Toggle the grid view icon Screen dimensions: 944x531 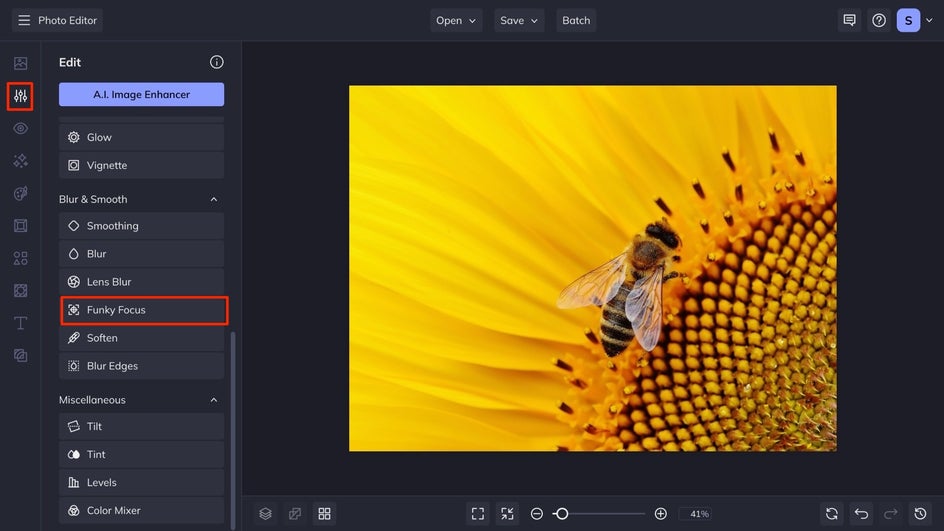tap(324, 513)
